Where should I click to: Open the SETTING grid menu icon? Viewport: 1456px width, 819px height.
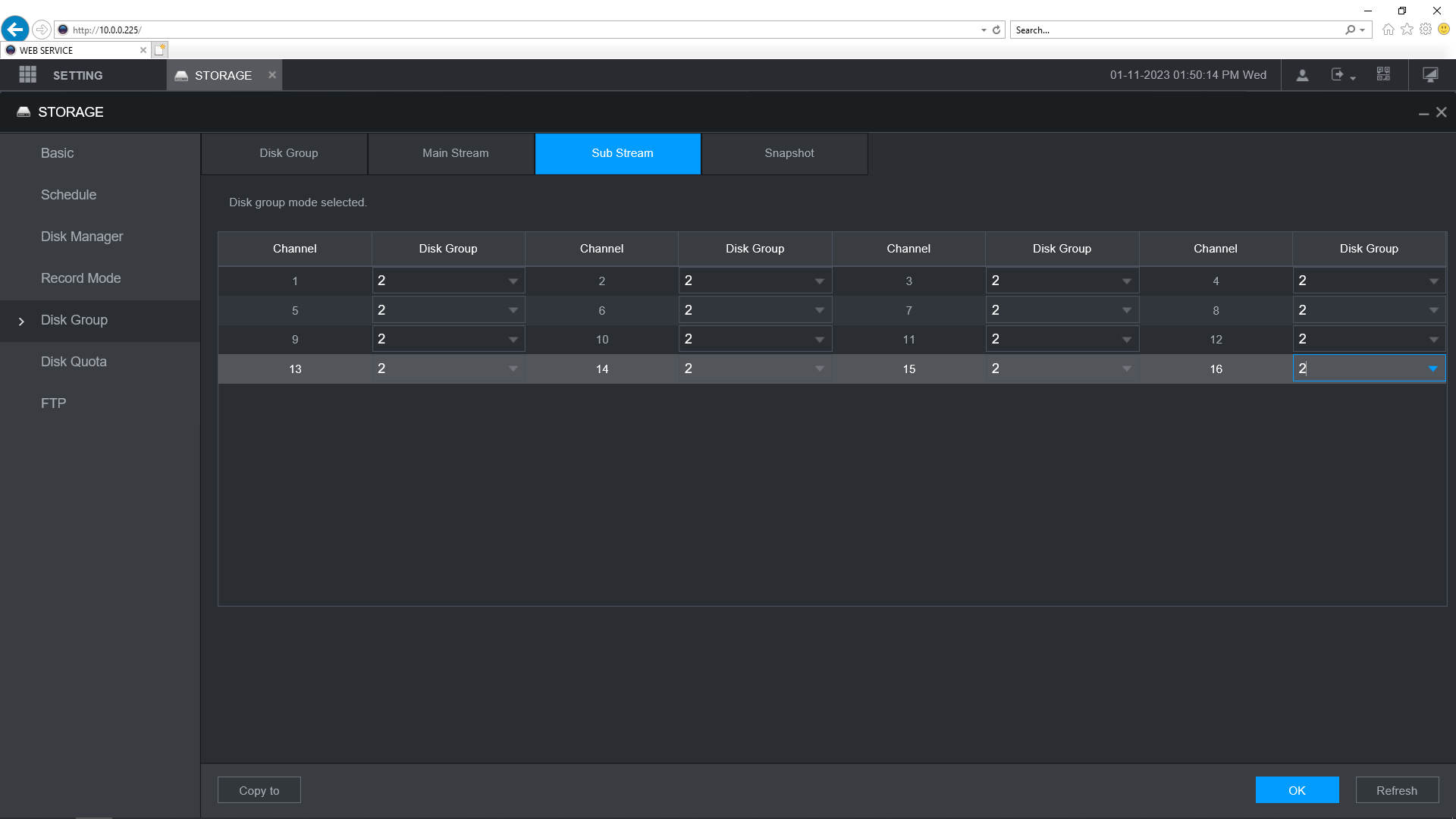point(28,74)
